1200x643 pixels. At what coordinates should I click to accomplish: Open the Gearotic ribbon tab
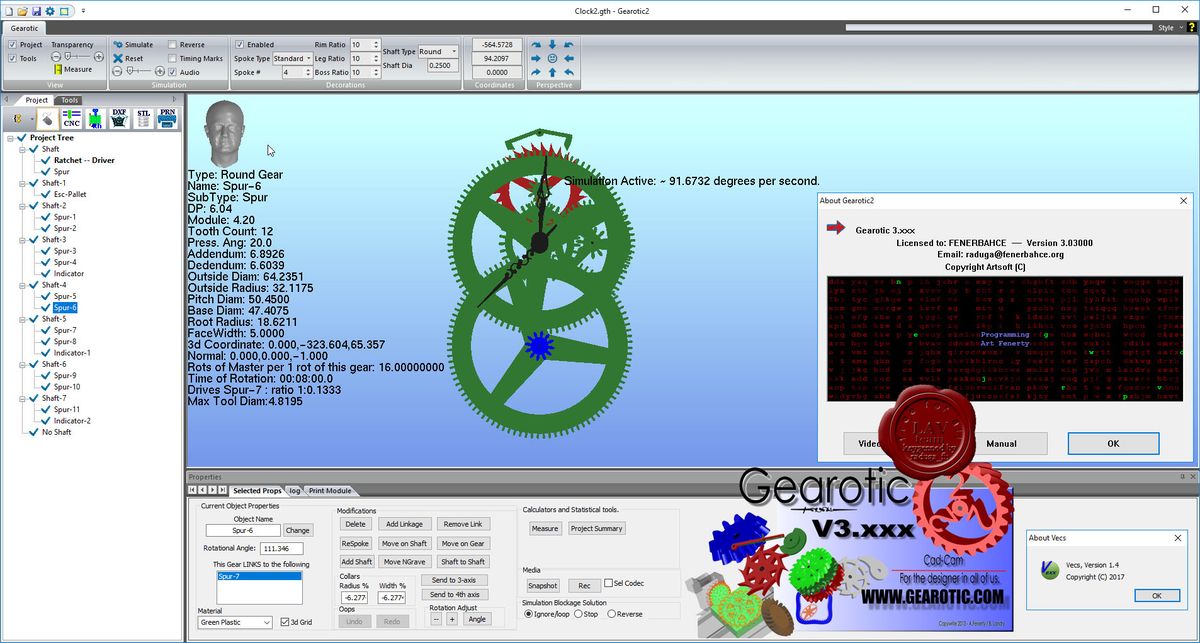click(25, 28)
